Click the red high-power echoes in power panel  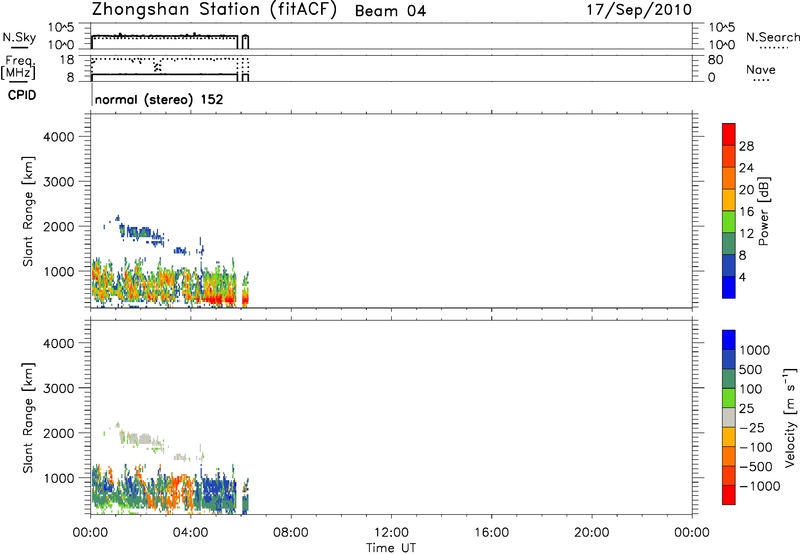tap(218, 298)
